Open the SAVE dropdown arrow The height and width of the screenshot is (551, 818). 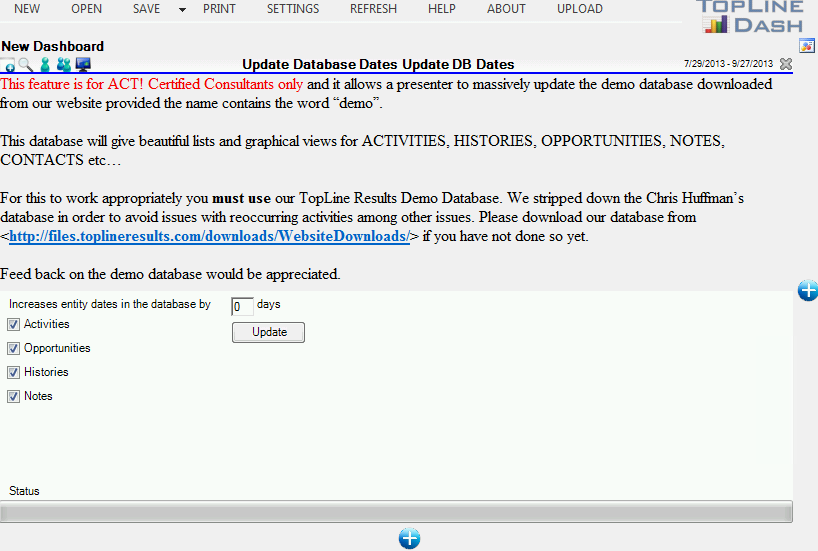tap(182, 9)
